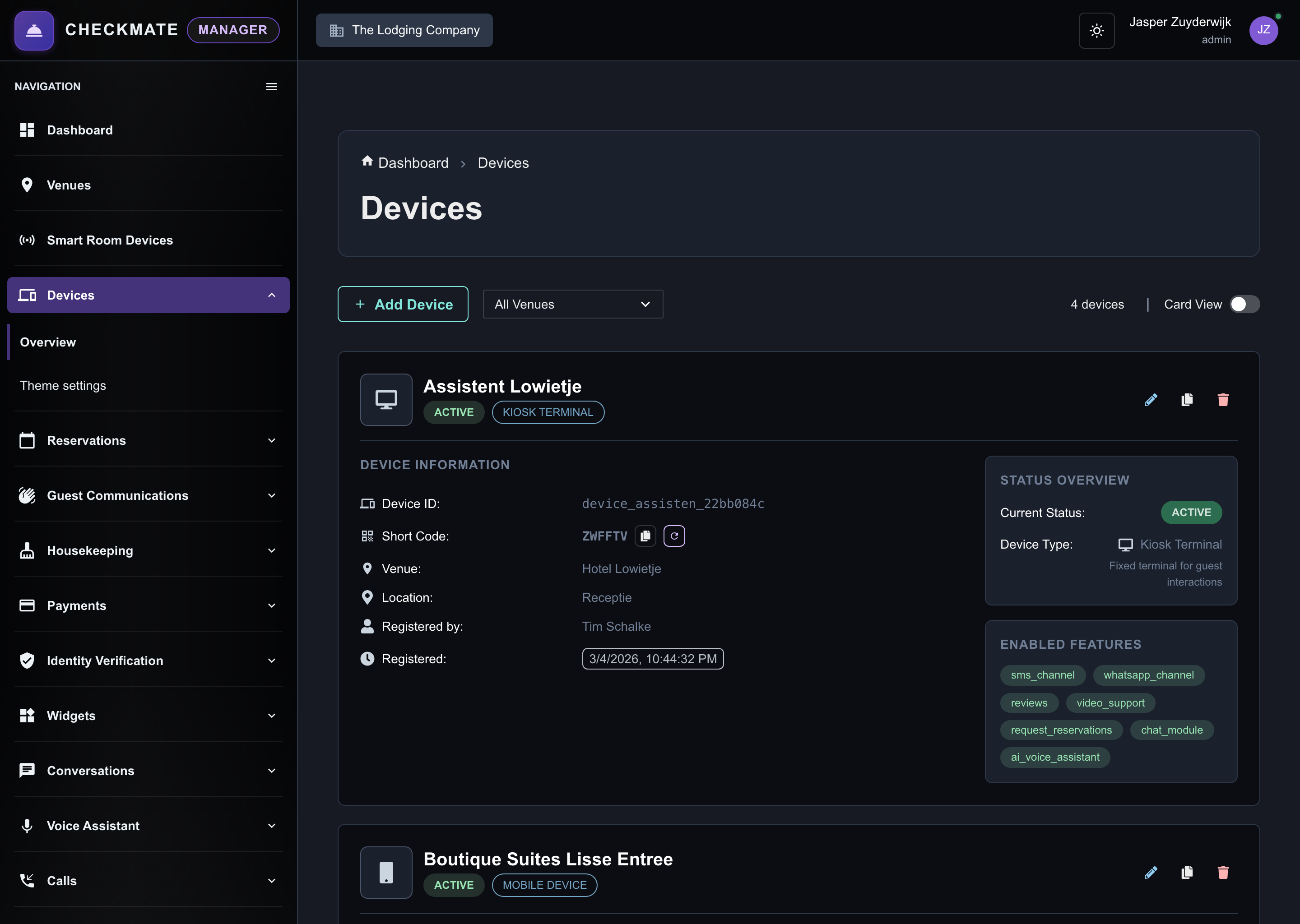
Task: Delete Boutique Suites Lisse Entree device
Action: (x=1223, y=872)
